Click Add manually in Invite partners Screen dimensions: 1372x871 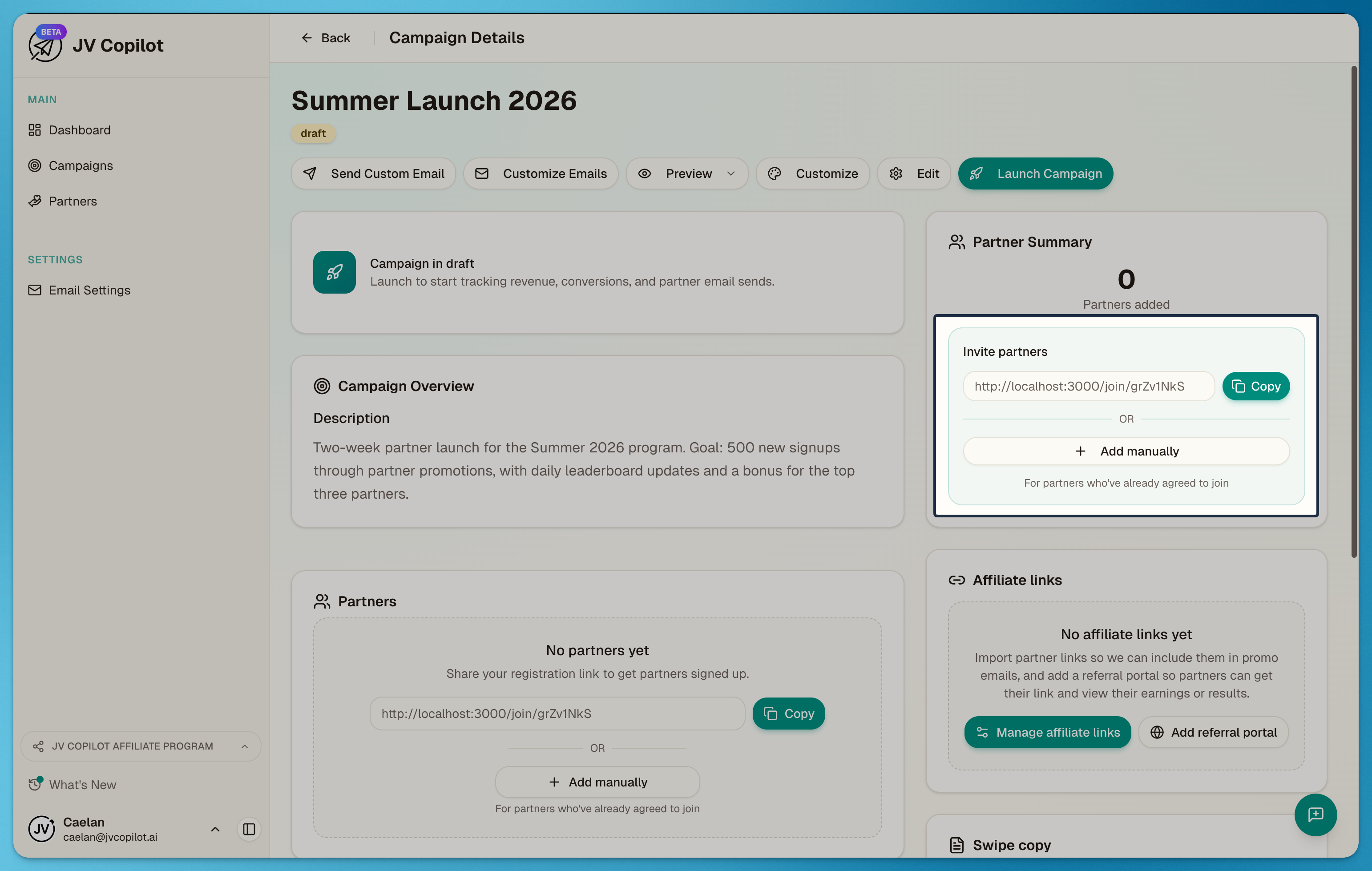pos(1126,451)
